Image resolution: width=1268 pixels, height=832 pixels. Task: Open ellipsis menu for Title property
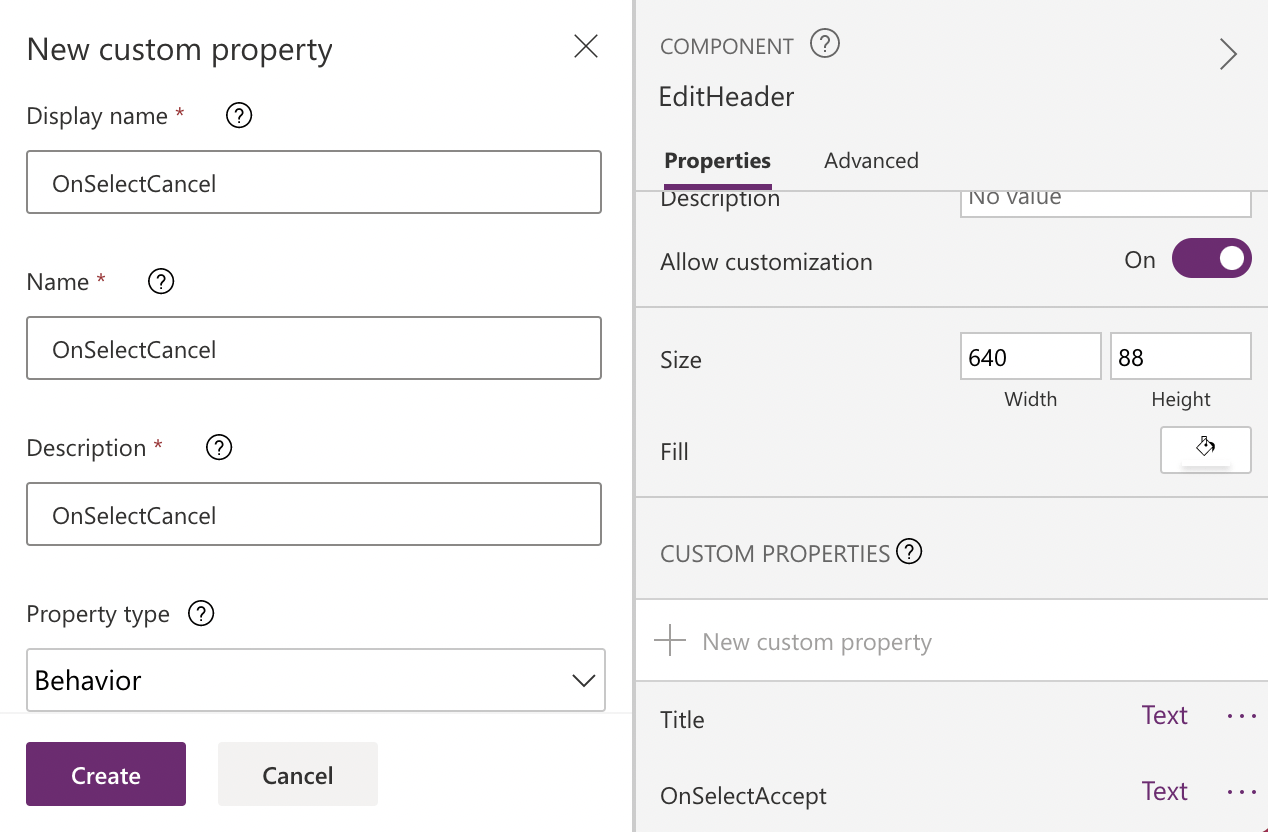click(x=1241, y=716)
